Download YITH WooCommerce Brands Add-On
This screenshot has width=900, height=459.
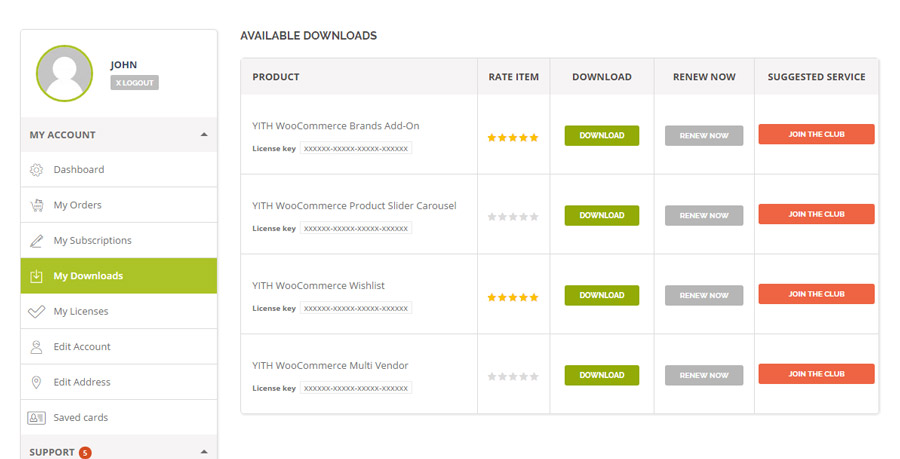602,135
